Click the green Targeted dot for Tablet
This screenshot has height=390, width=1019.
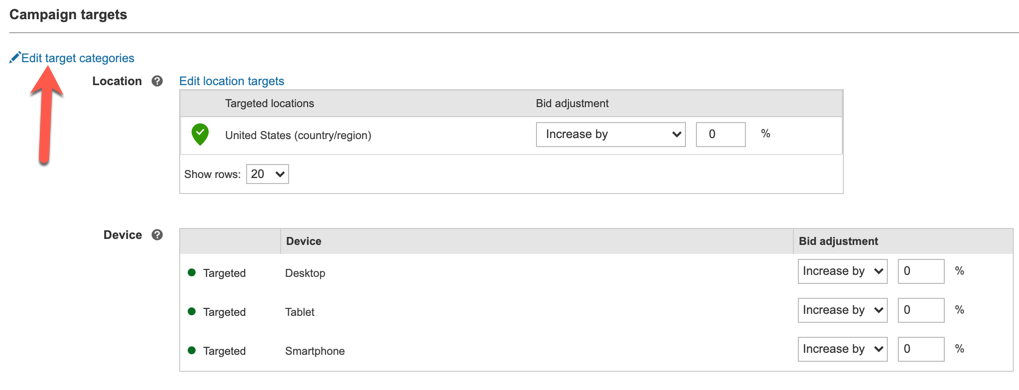click(192, 312)
